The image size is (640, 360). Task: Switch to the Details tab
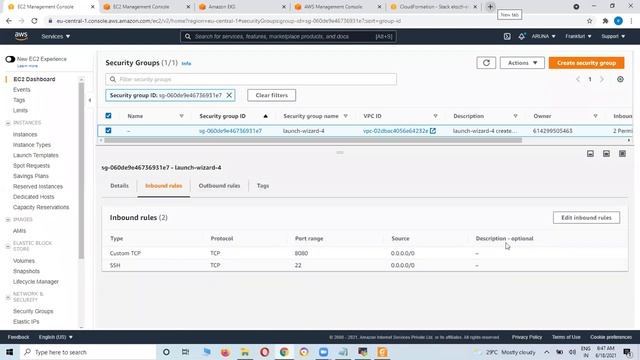(119, 186)
